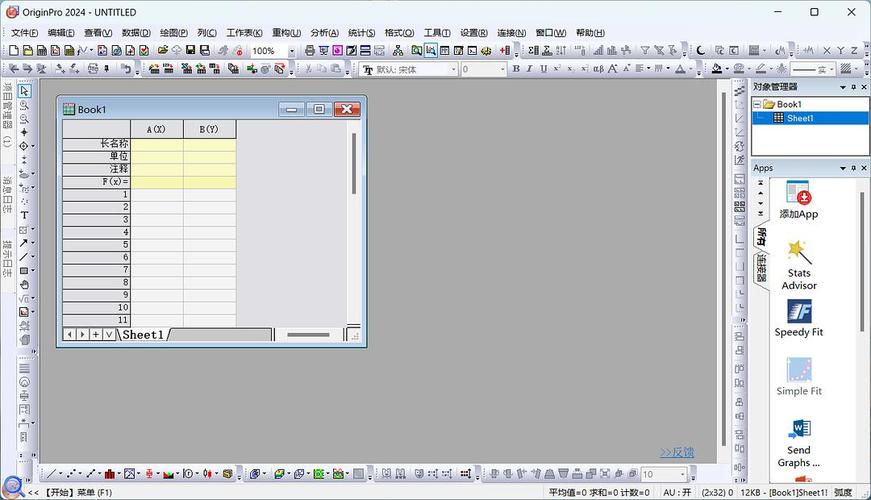871x500 pixels.
Task: Pin the 对象管理器 panel
Action: 854,87
